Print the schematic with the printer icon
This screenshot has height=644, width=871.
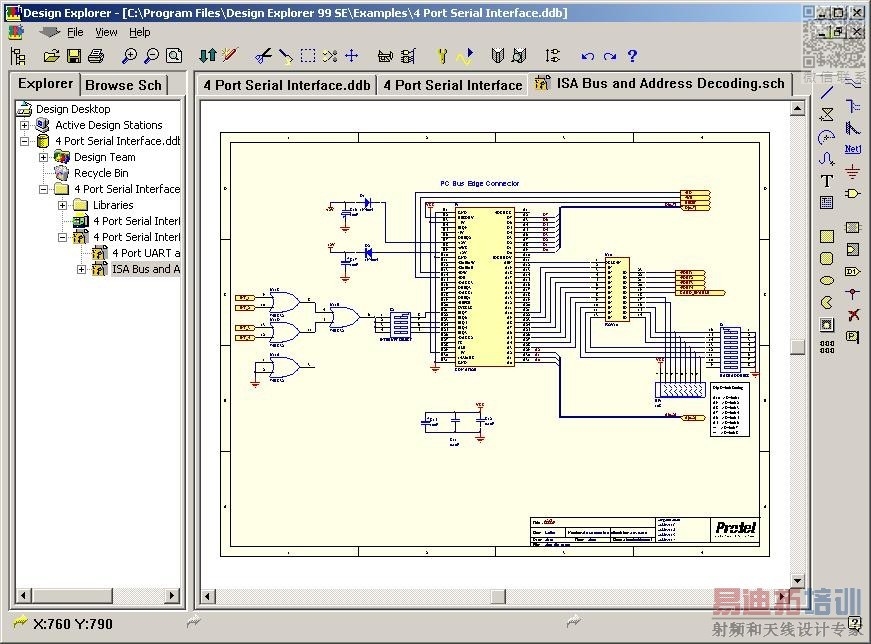[x=96, y=56]
